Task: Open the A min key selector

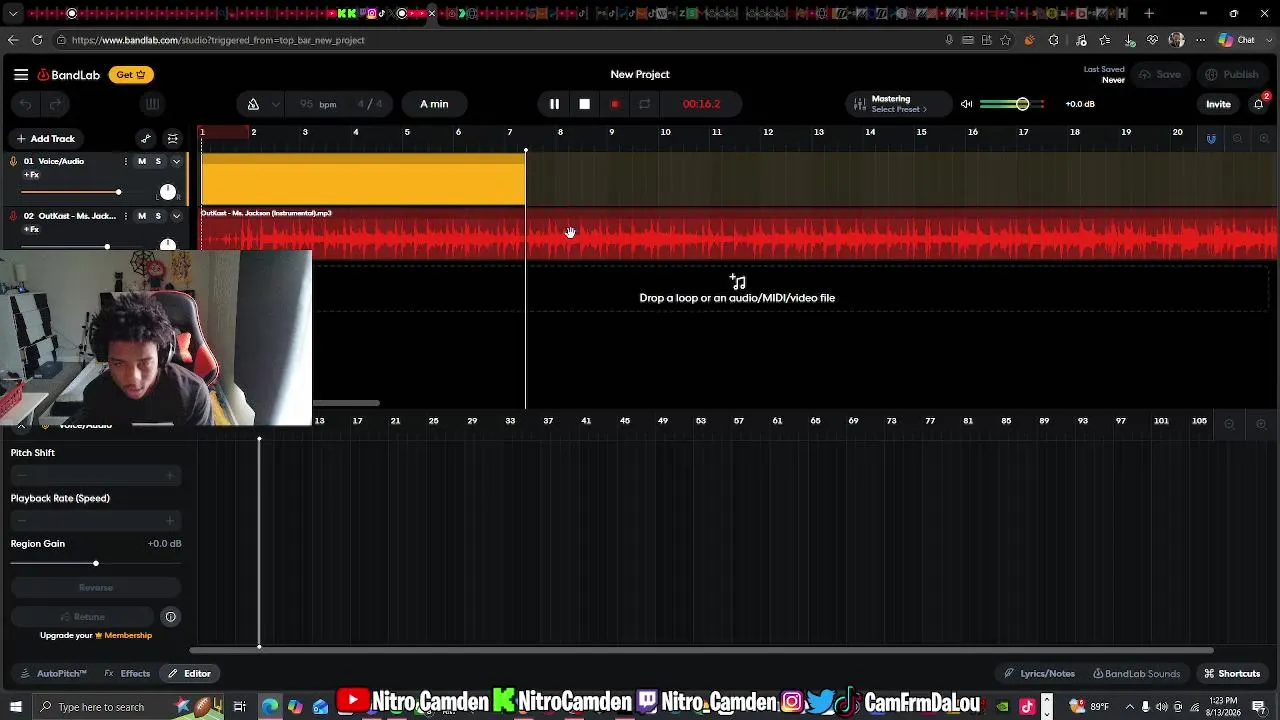Action: coord(434,104)
